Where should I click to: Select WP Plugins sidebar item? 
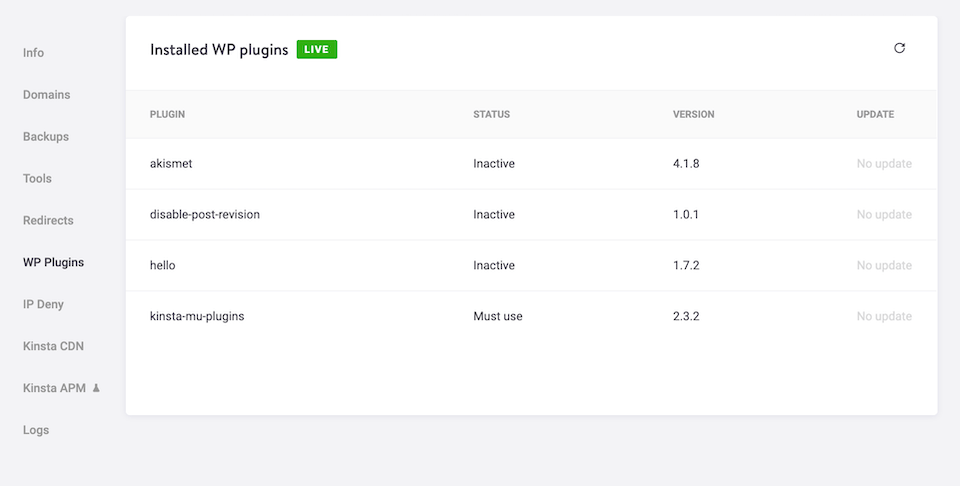coord(53,263)
